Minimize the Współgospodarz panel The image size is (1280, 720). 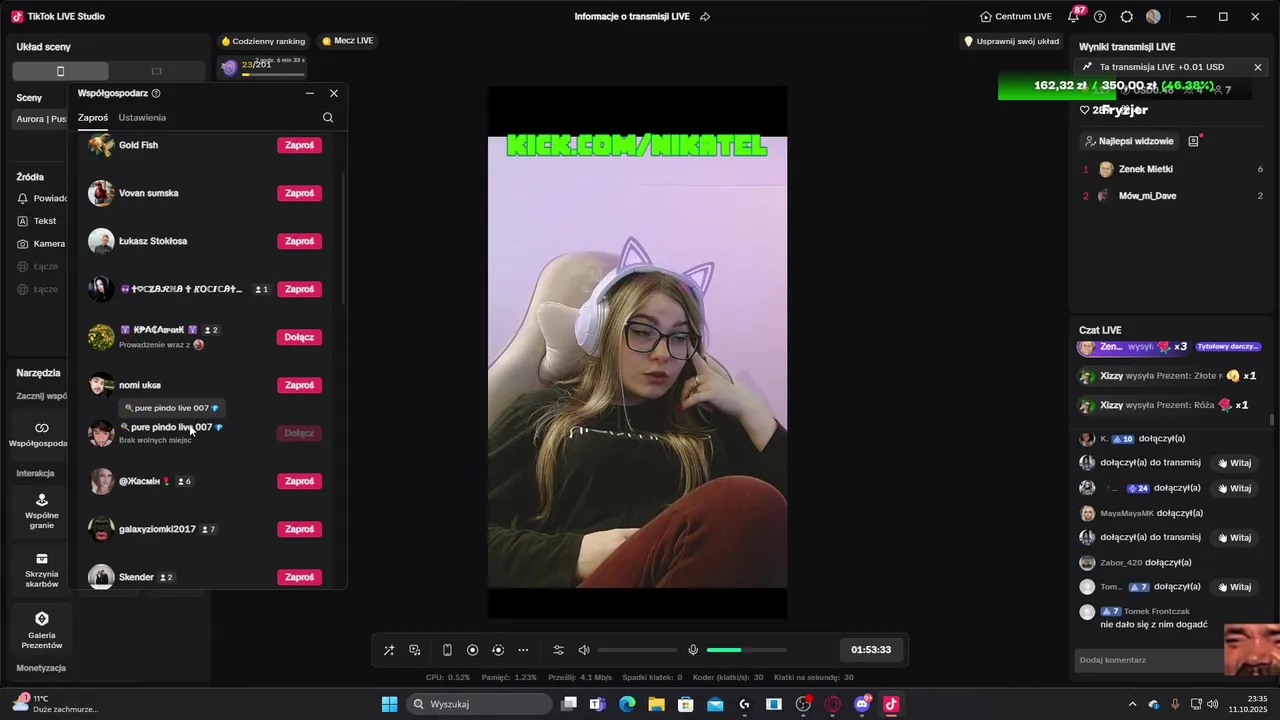[310, 93]
